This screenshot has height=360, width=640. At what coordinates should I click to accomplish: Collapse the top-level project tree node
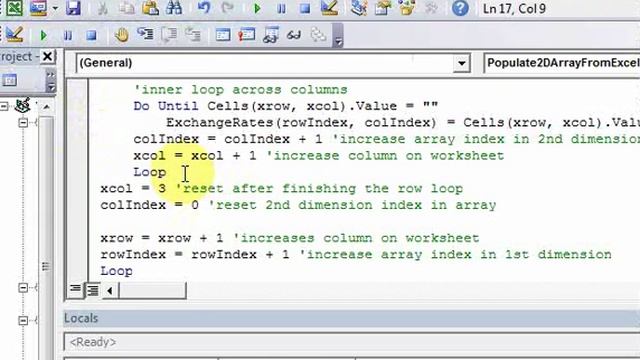[4, 107]
